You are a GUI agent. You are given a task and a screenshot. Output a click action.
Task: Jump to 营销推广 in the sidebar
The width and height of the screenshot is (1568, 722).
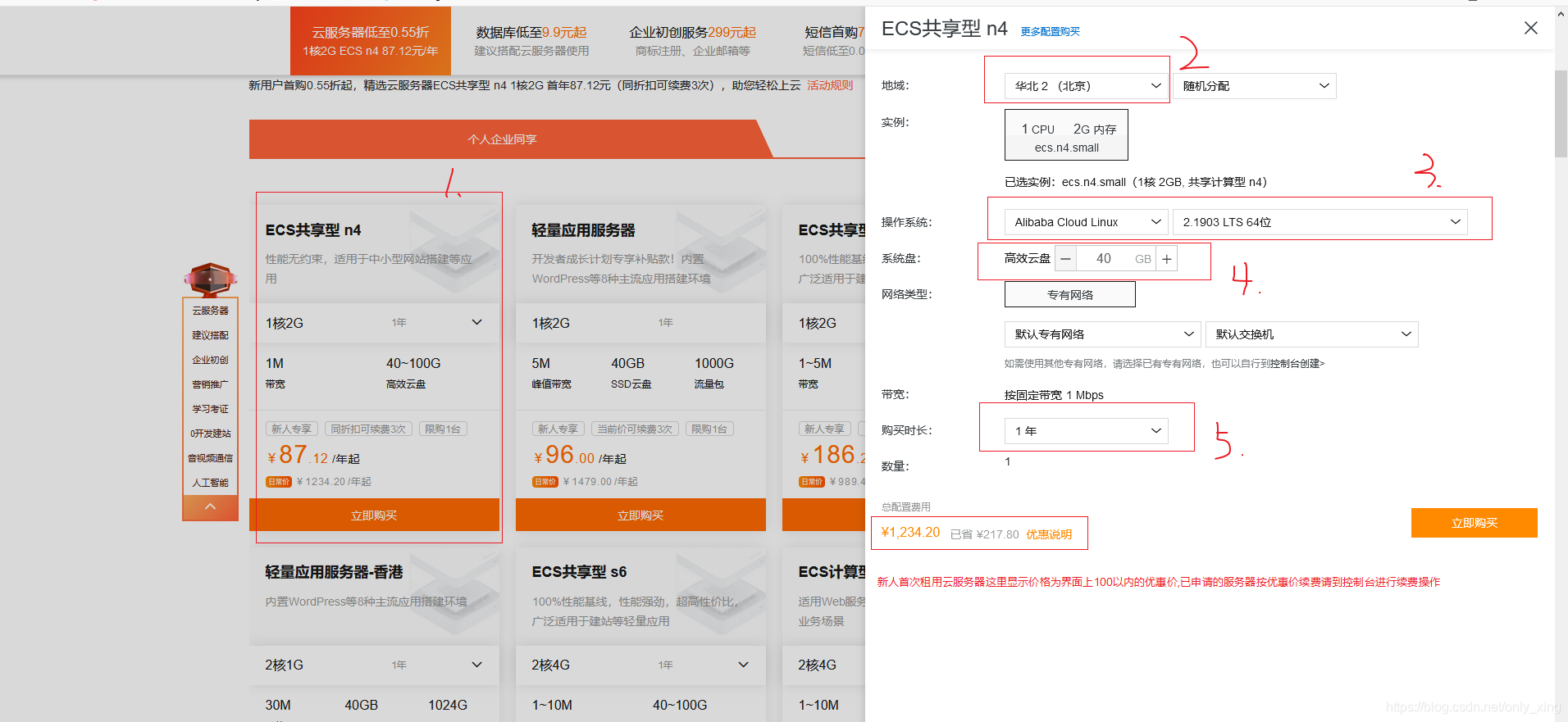tap(210, 384)
